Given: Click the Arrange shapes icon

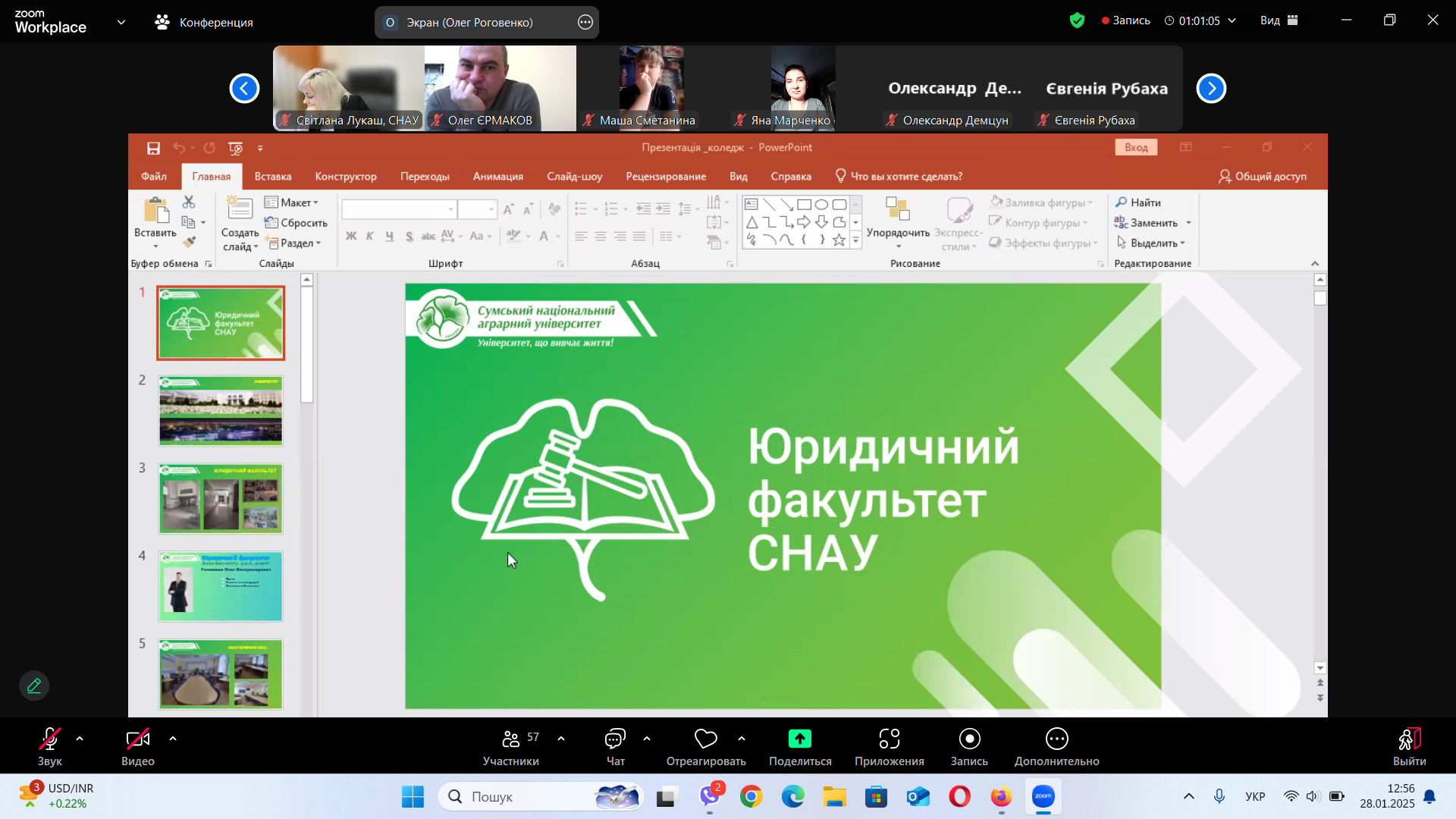Looking at the screenshot, I should [897, 209].
